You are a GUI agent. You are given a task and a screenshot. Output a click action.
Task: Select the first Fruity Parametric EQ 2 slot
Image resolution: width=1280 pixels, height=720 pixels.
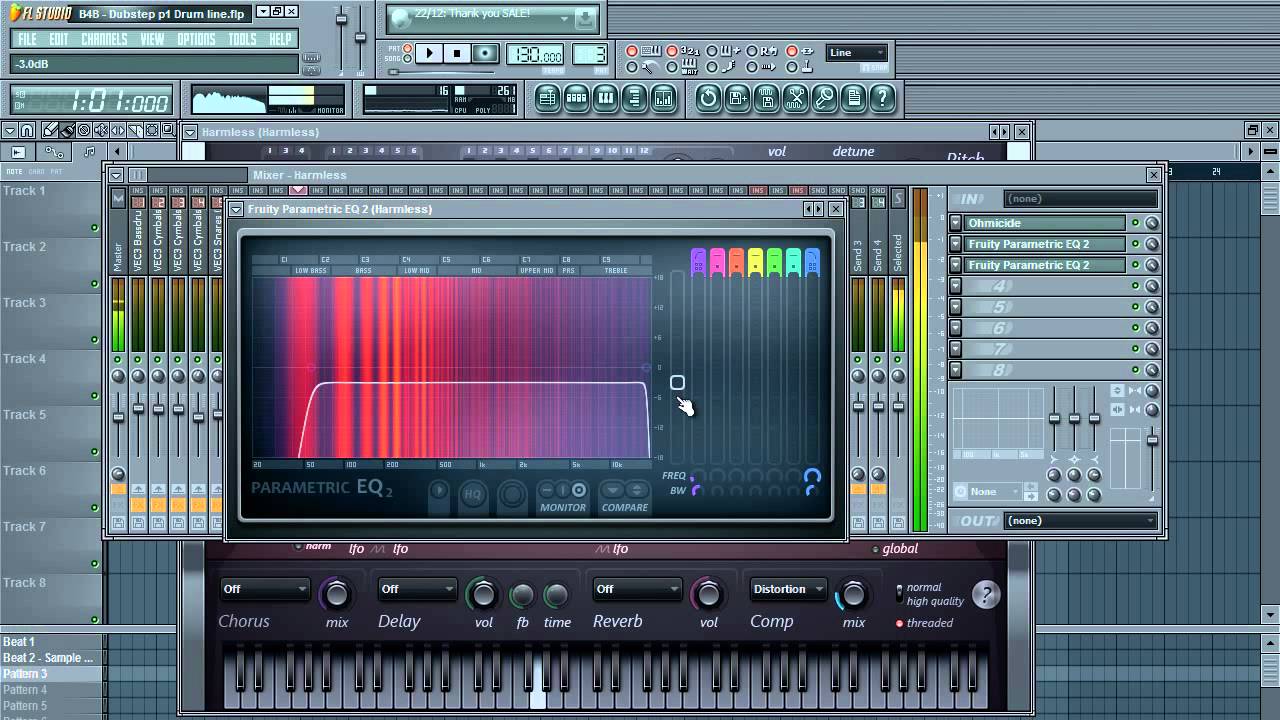tap(1045, 244)
